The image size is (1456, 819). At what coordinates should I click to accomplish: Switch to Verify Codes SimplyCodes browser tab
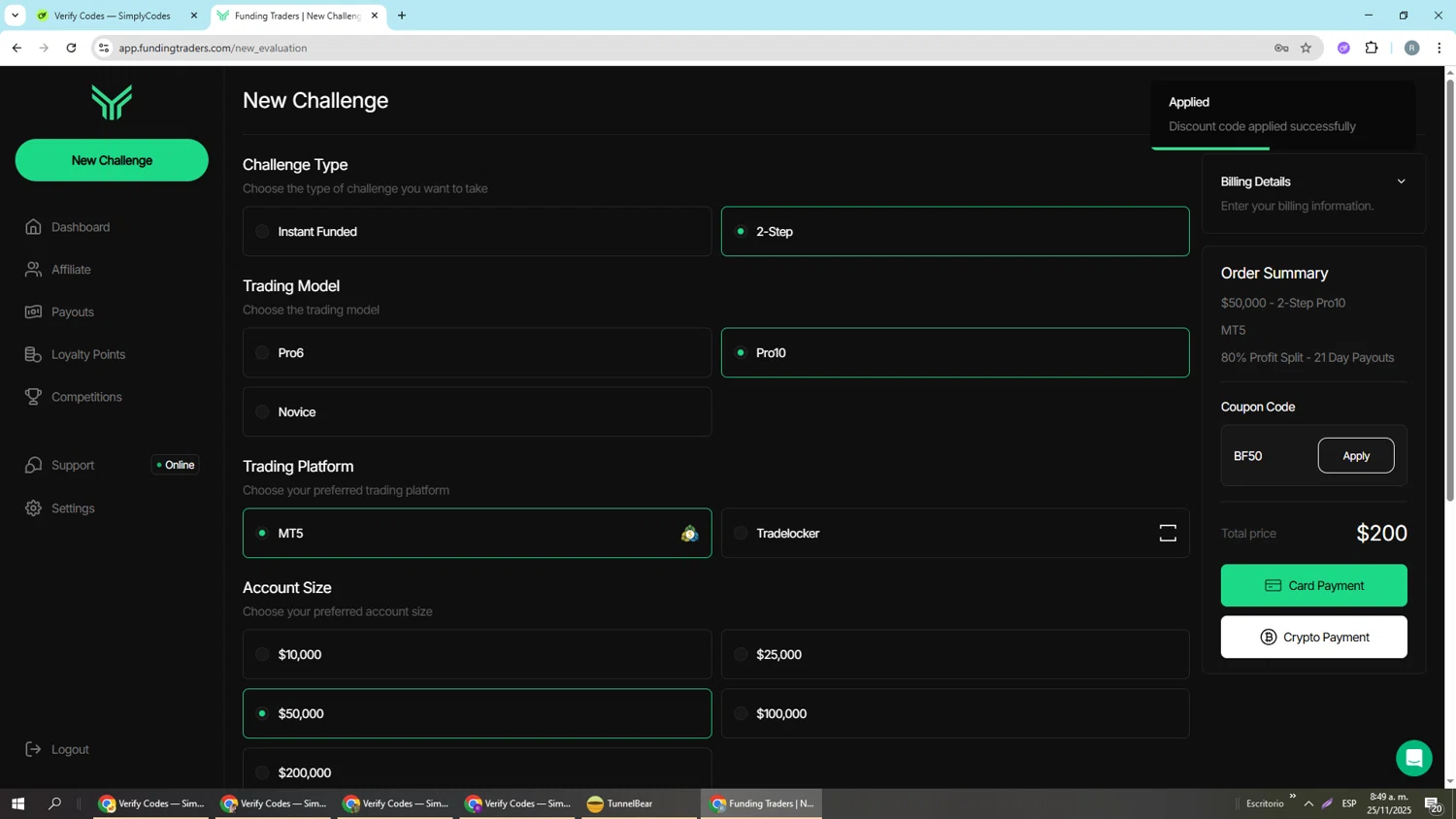(x=111, y=16)
